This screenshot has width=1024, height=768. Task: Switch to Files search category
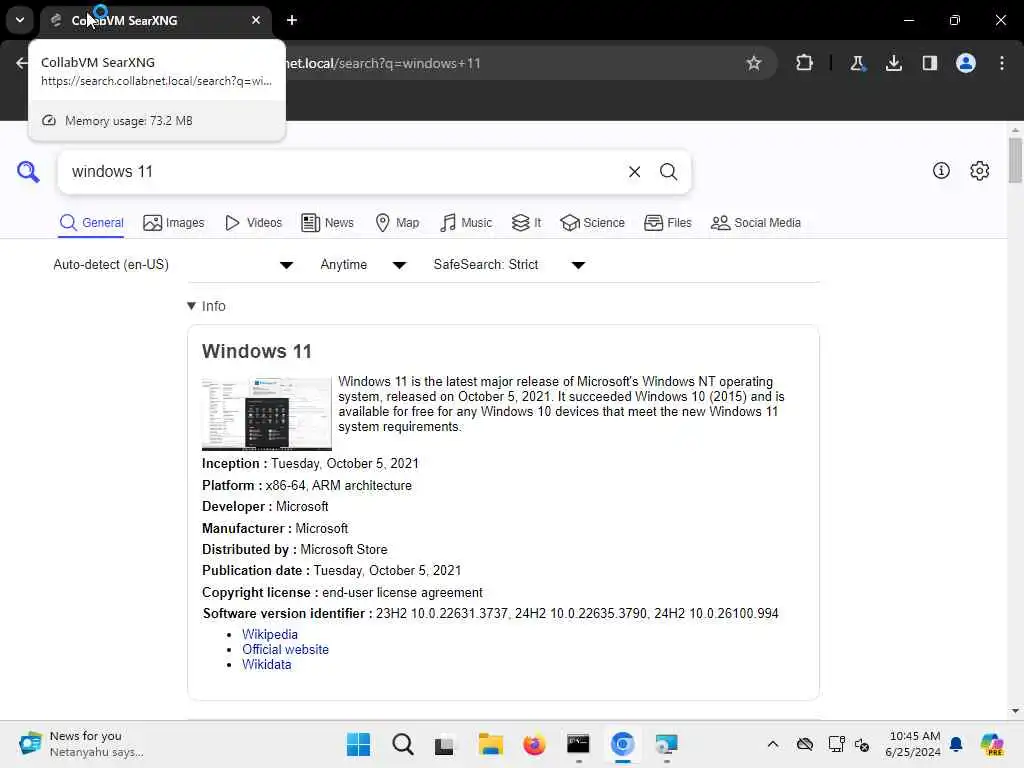pos(667,223)
